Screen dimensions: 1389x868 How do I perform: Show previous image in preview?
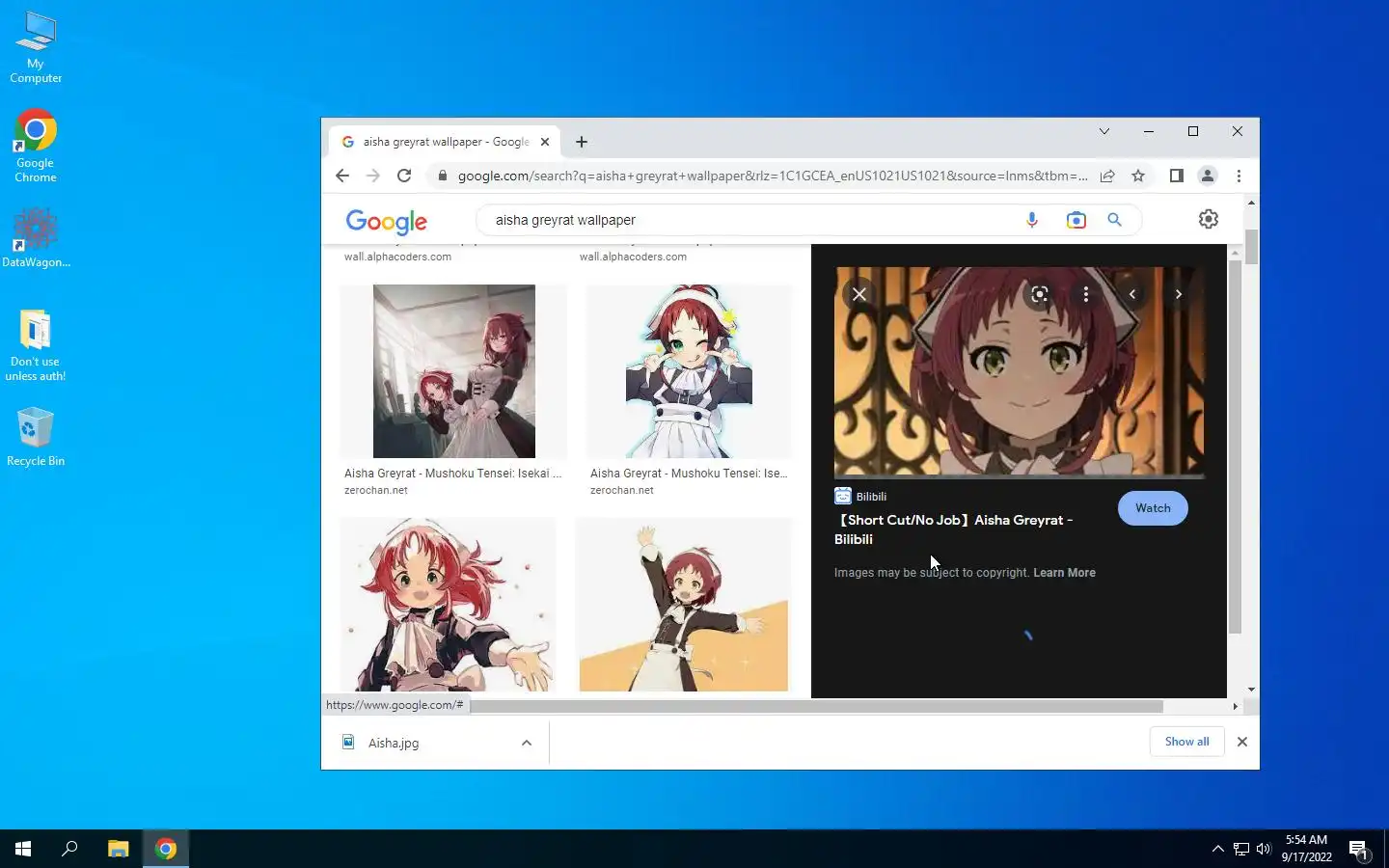point(1132,294)
